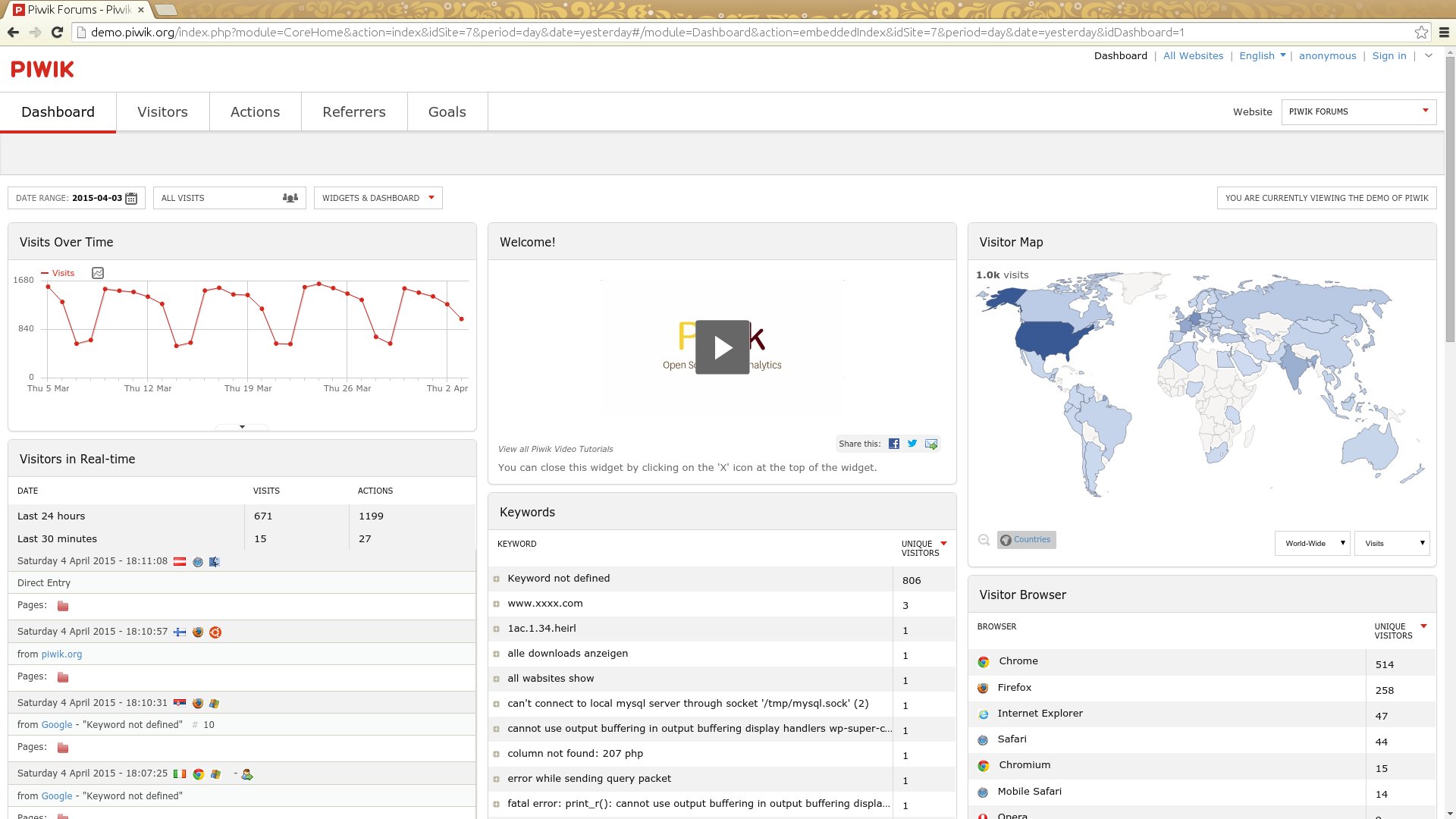
Task: Click the folder icon under 18:10:57 visit
Action: click(x=63, y=677)
